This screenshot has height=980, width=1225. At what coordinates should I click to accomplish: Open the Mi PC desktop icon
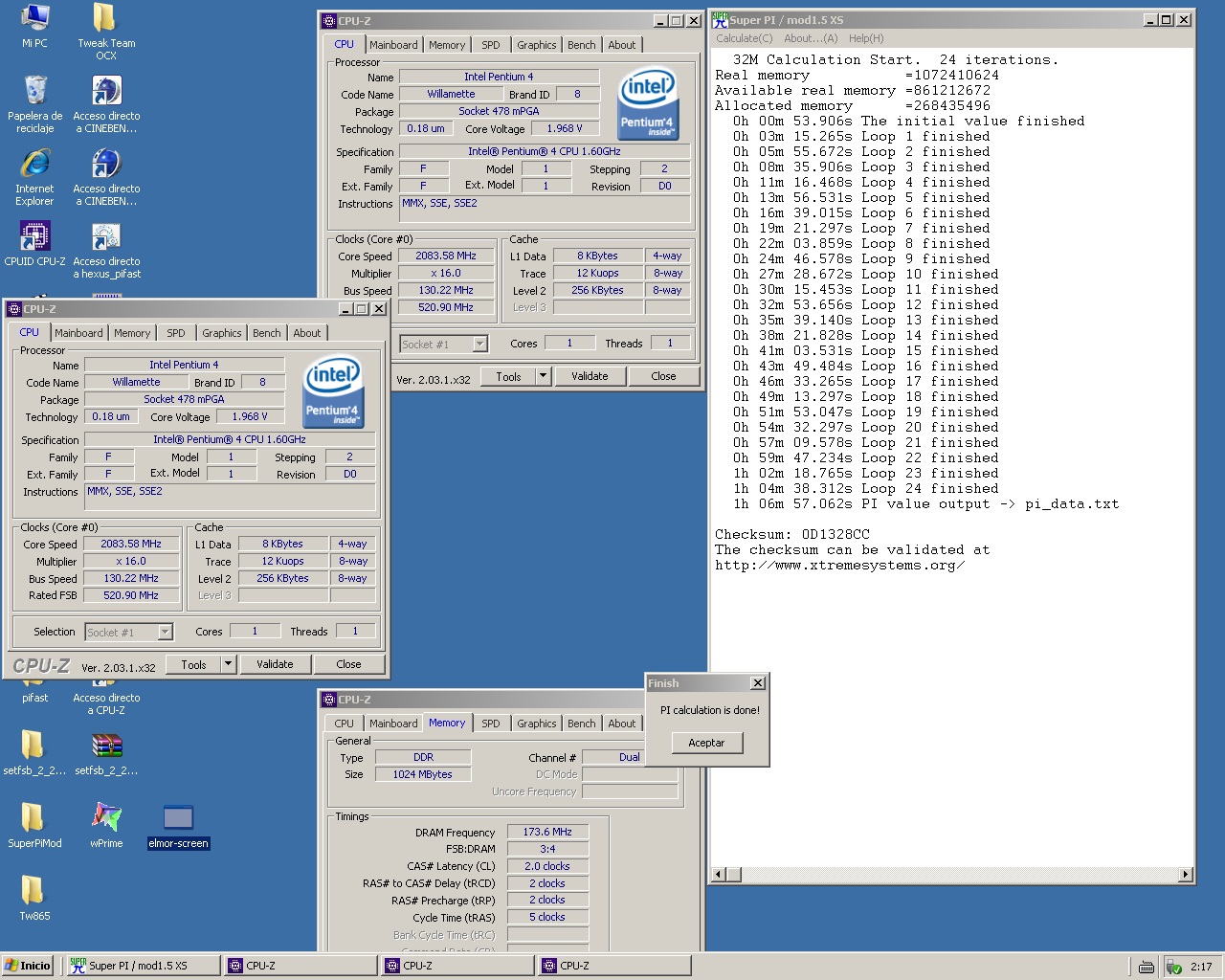coord(34,25)
